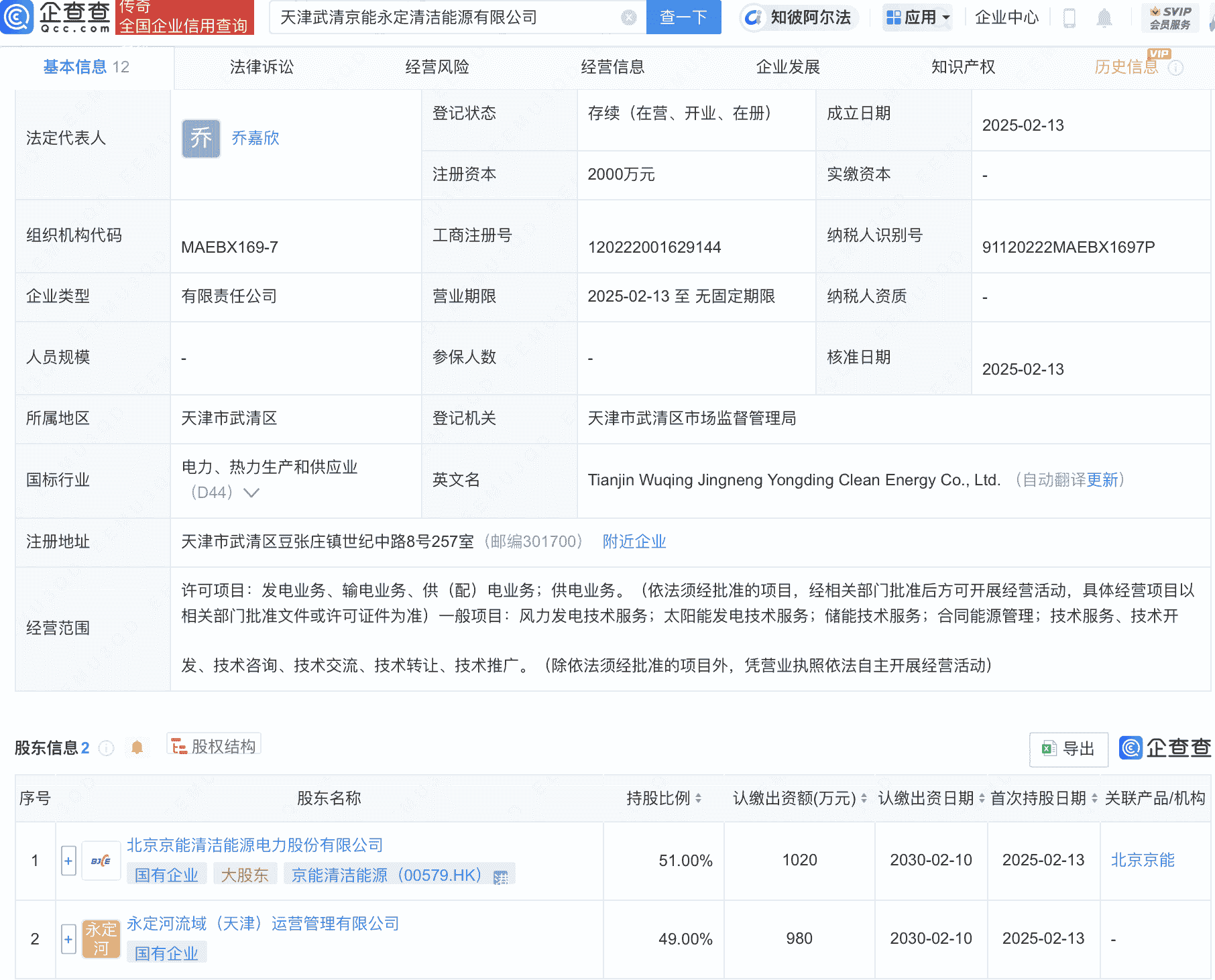
Task: Click the 北京京能 company logo badge
Action: (x=101, y=861)
